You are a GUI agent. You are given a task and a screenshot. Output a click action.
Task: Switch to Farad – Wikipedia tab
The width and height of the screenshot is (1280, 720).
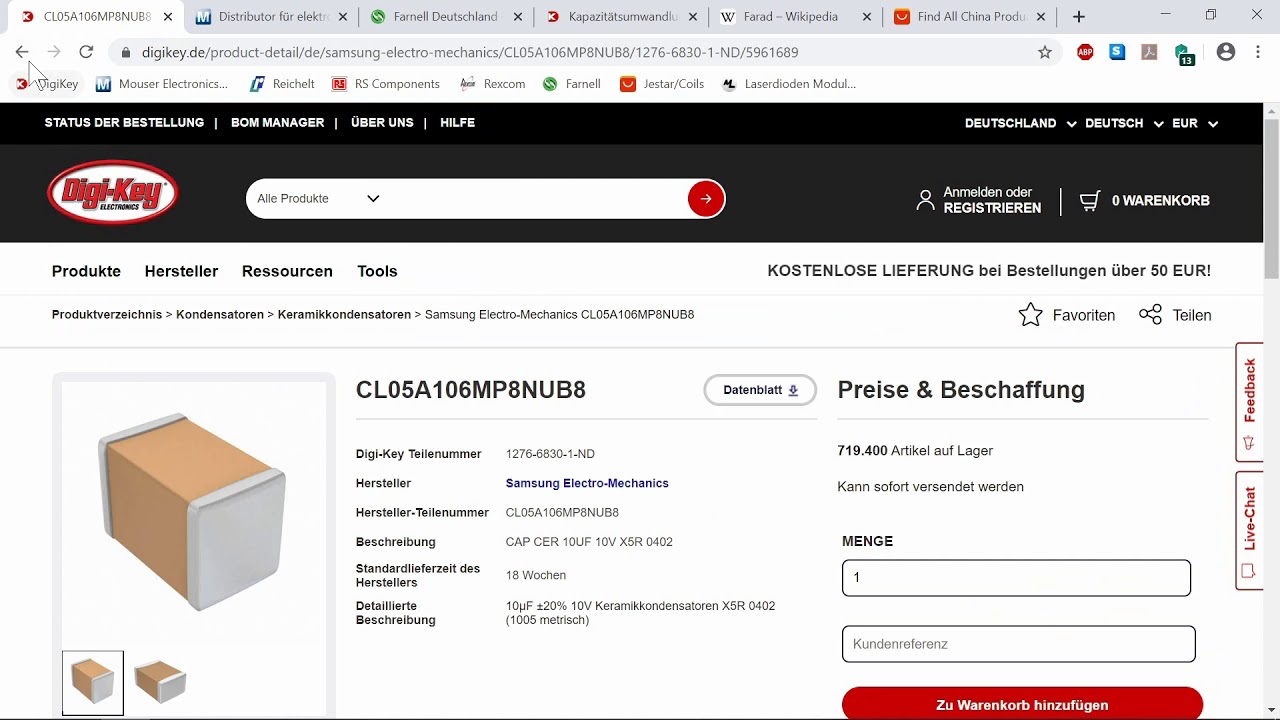pyautogui.click(x=797, y=17)
